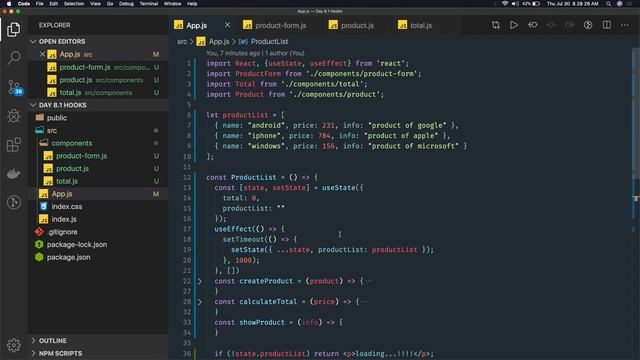
Task: Open the Docker view in activity bar
Action: pos(14,173)
